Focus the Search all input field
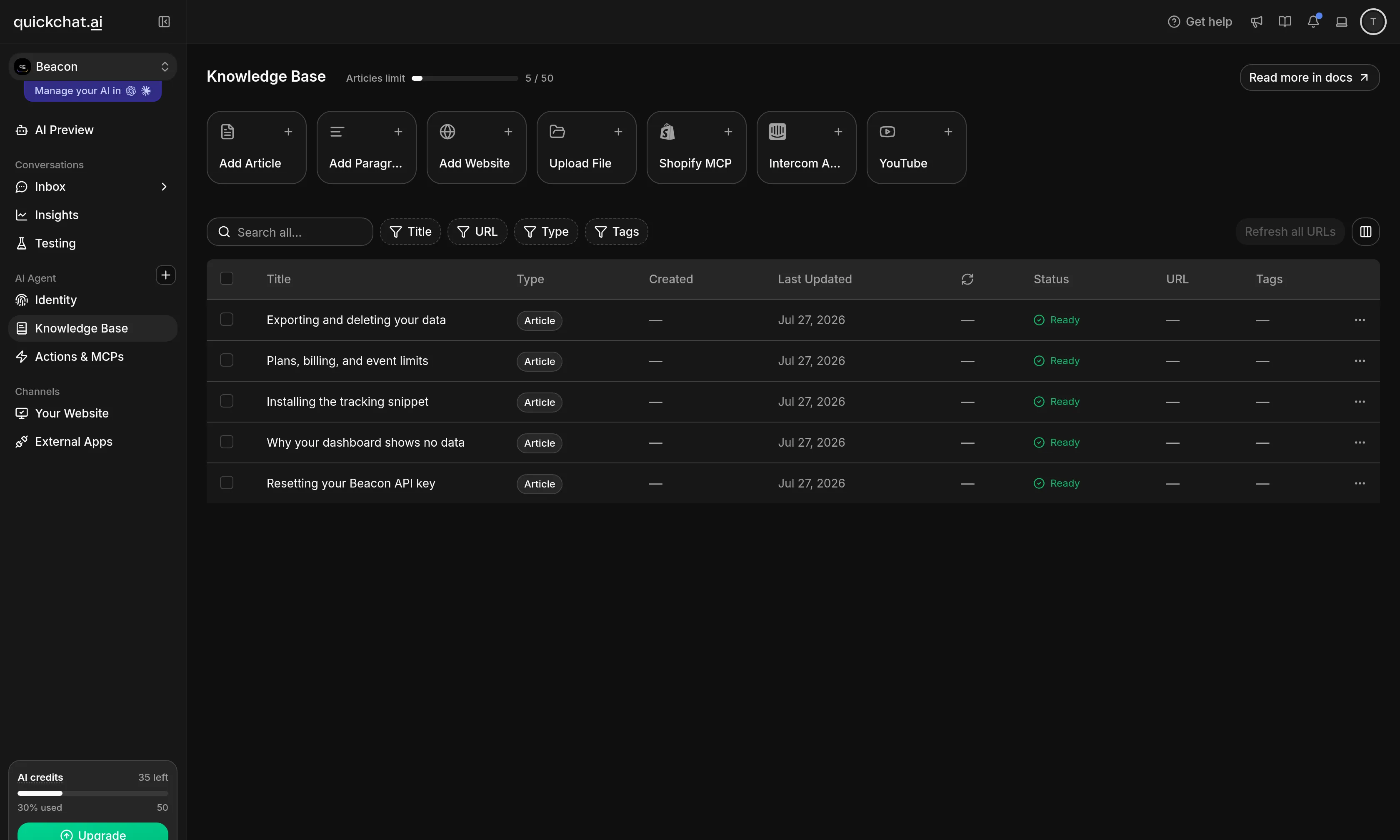1400x840 pixels. [x=290, y=232]
